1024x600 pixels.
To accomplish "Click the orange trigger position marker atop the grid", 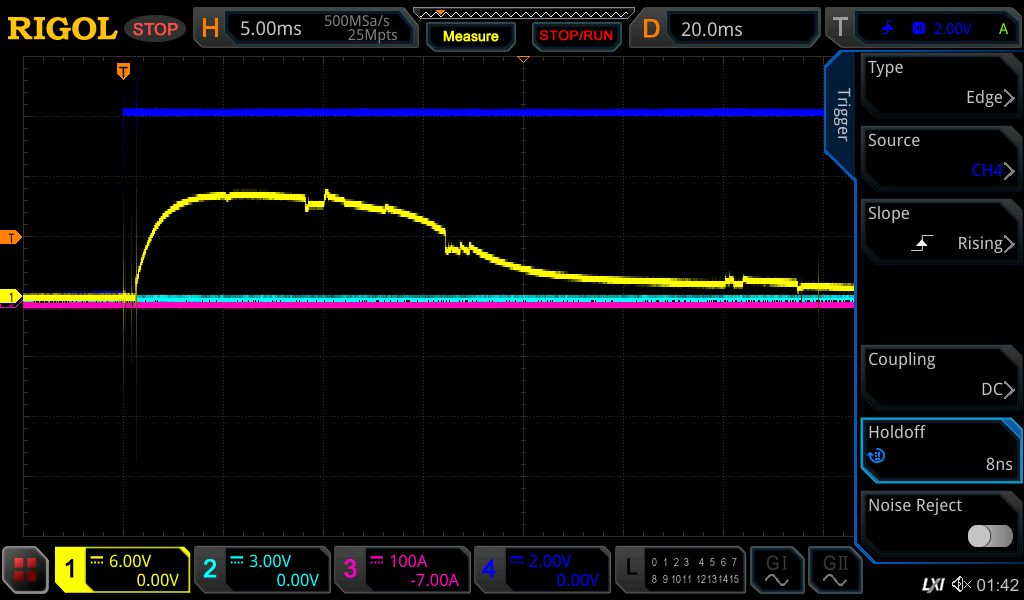I will pos(123,71).
